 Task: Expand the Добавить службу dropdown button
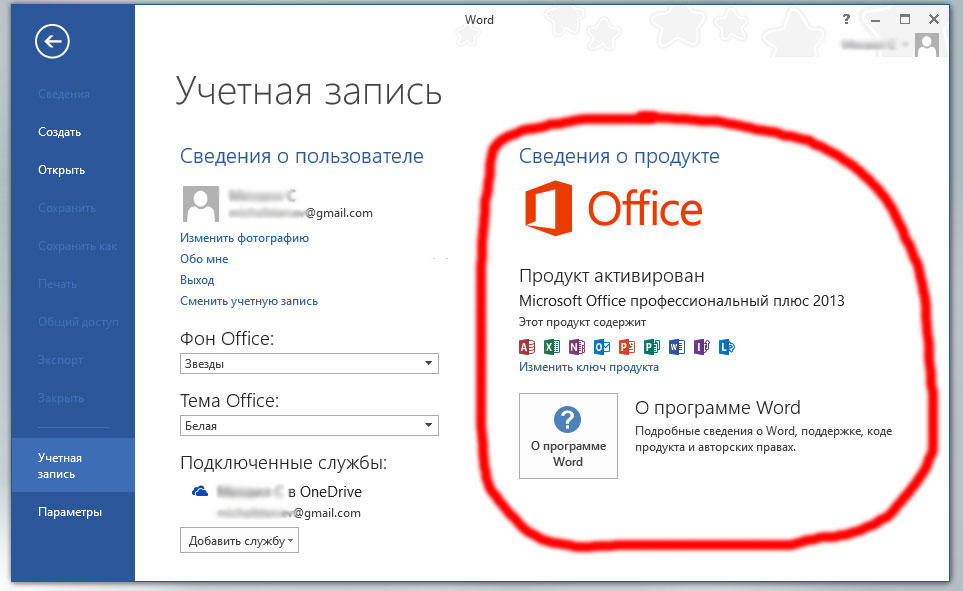click(x=240, y=541)
